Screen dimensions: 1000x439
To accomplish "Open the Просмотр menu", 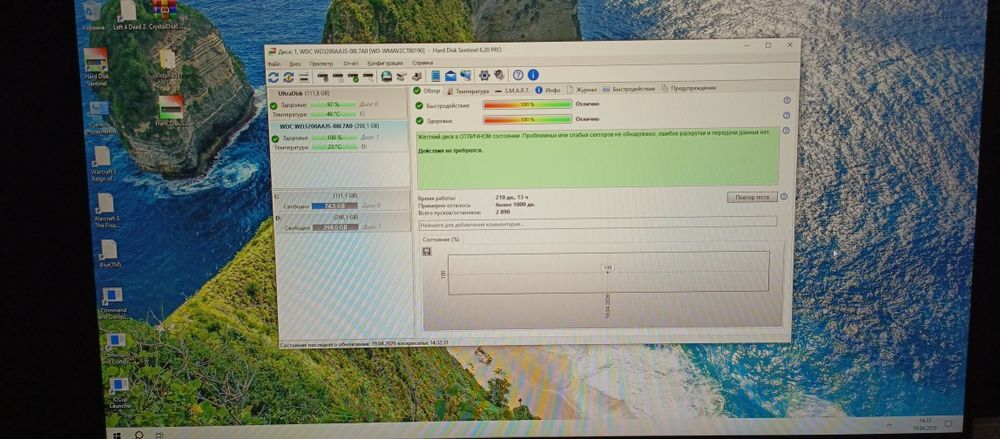I will (x=321, y=64).
